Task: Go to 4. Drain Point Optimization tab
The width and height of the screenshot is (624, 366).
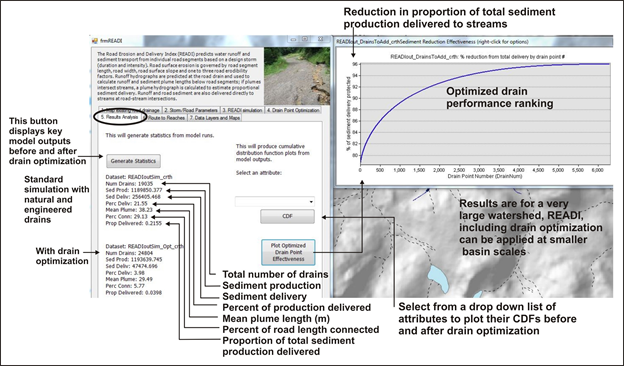Action: 293,110
